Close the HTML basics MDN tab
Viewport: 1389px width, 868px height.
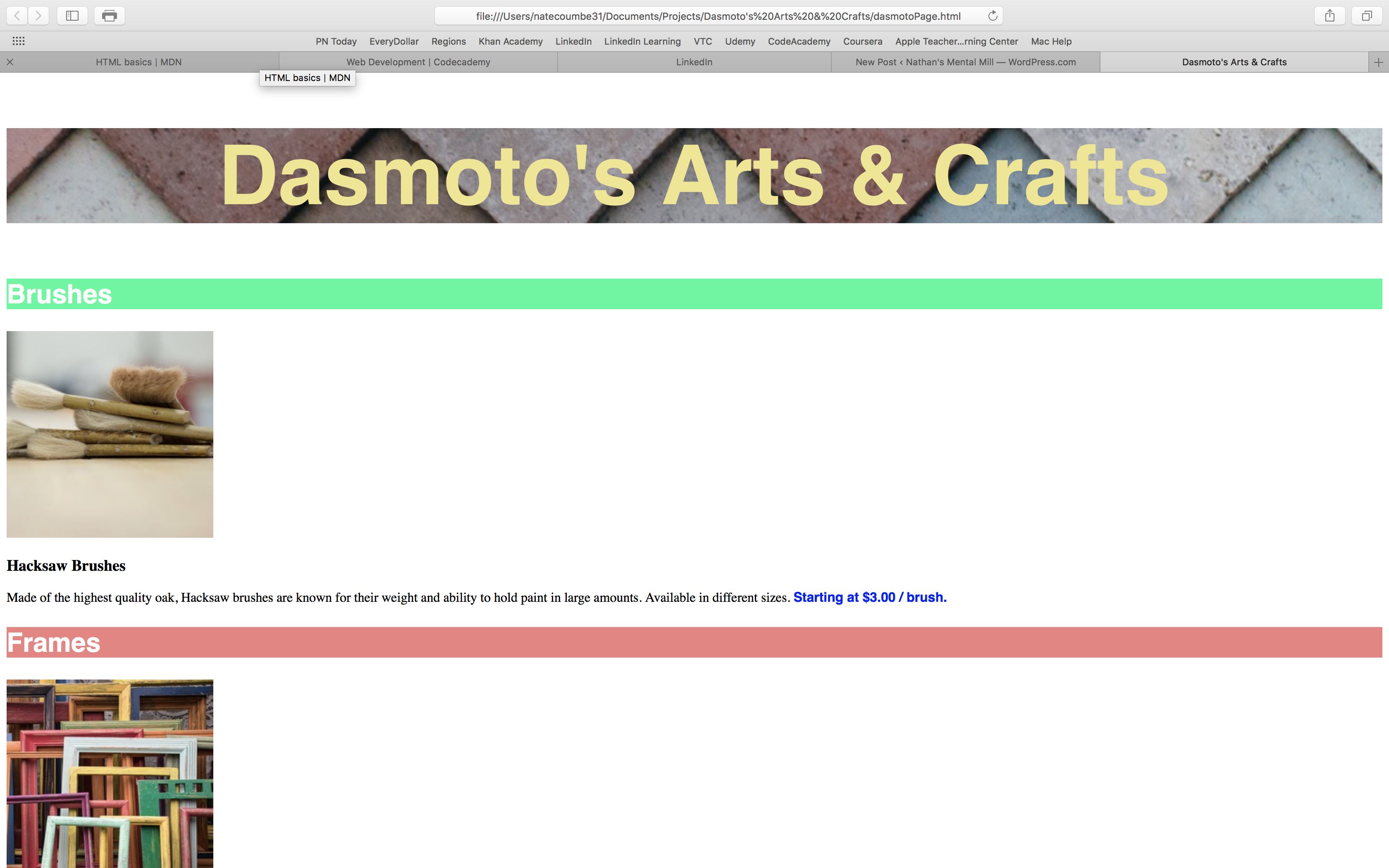[x=10, y=62]
